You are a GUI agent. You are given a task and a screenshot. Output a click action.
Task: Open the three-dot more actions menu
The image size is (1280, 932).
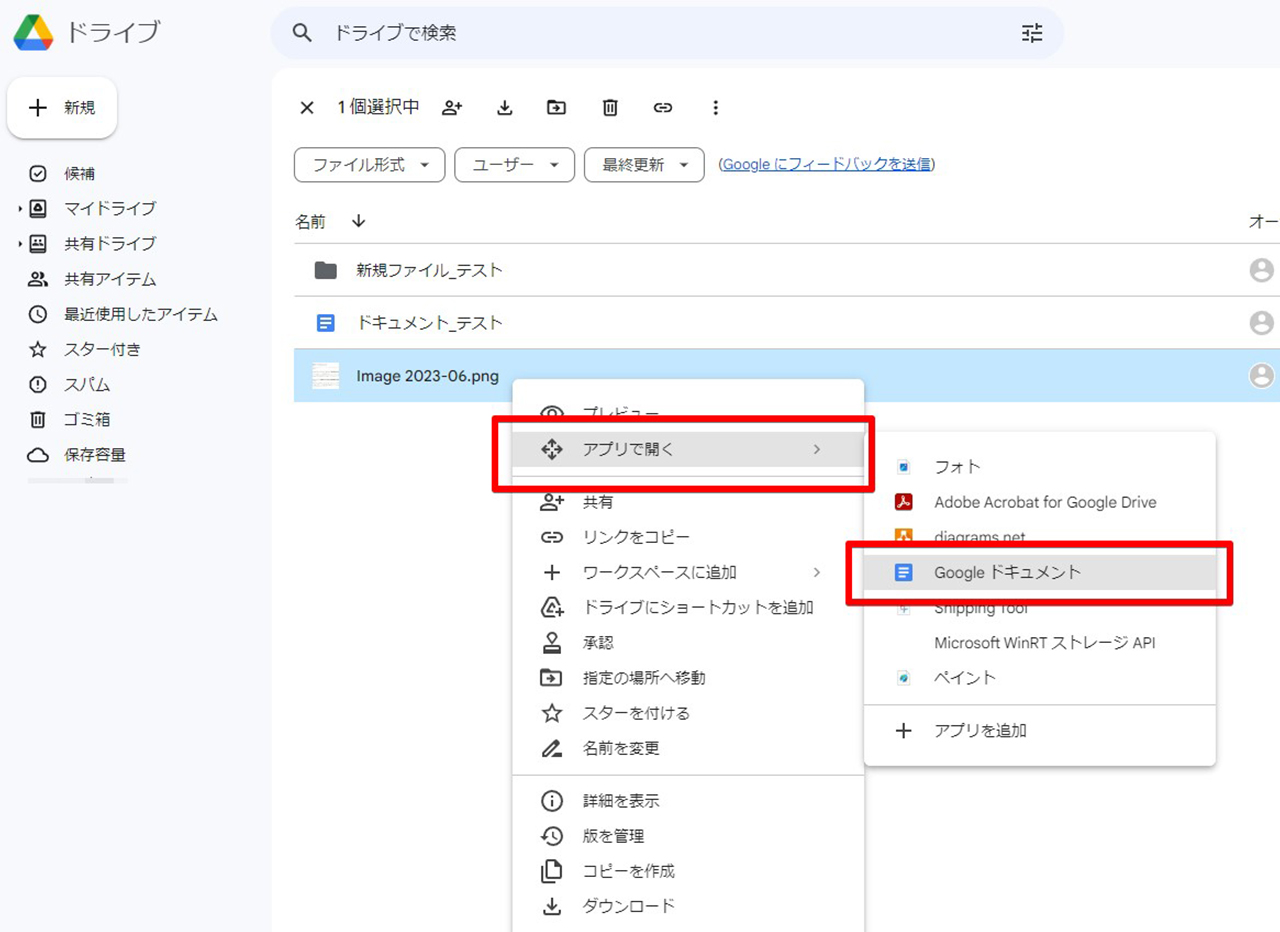[x=715, y=108]
